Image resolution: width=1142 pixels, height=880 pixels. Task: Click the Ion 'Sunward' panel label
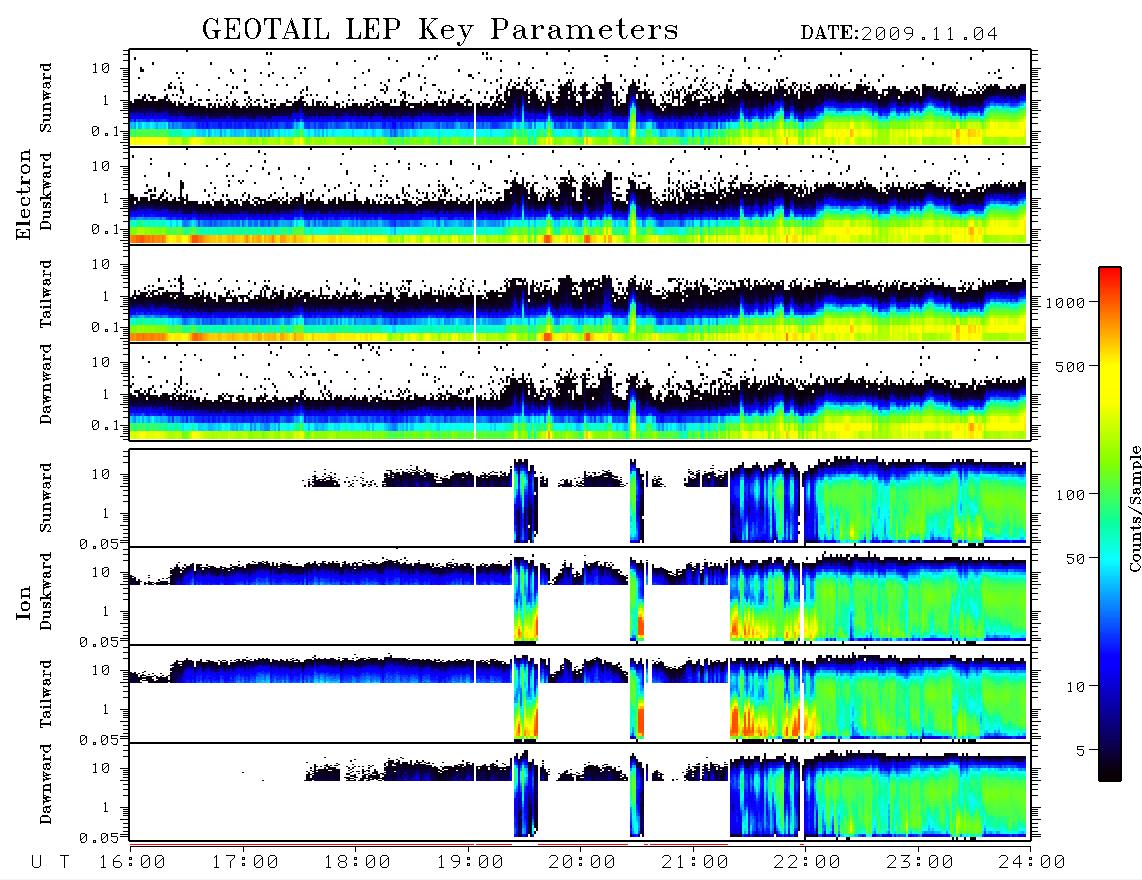[x=46, y=498]
